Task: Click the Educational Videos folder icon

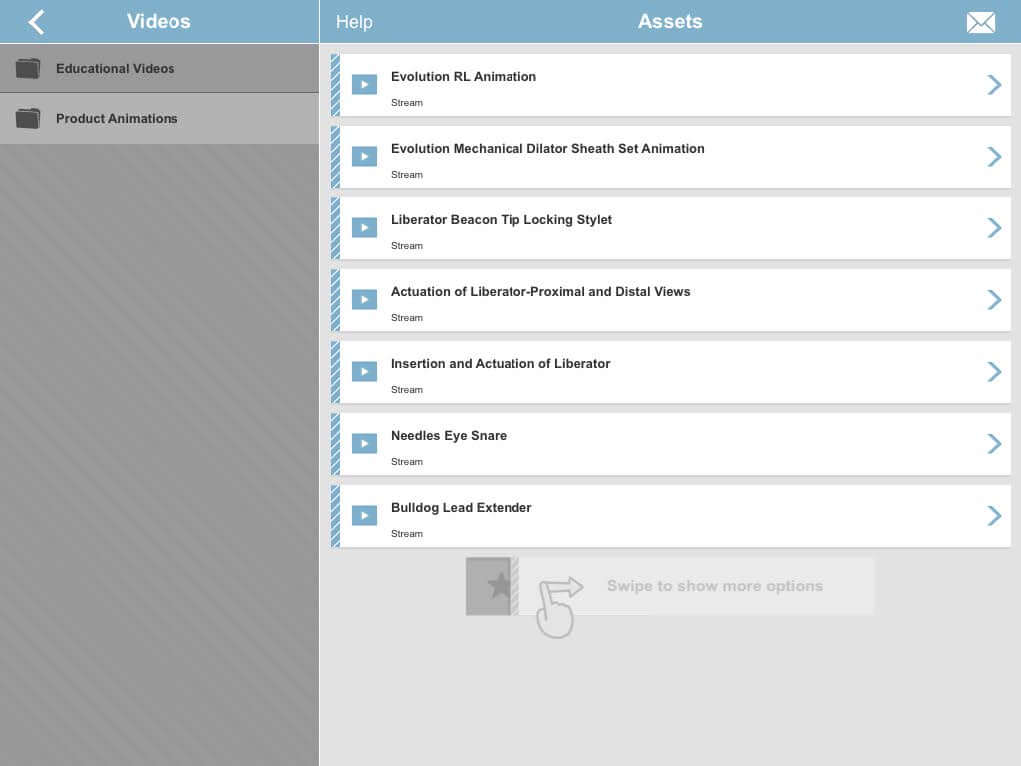Action: click(28, 69)
